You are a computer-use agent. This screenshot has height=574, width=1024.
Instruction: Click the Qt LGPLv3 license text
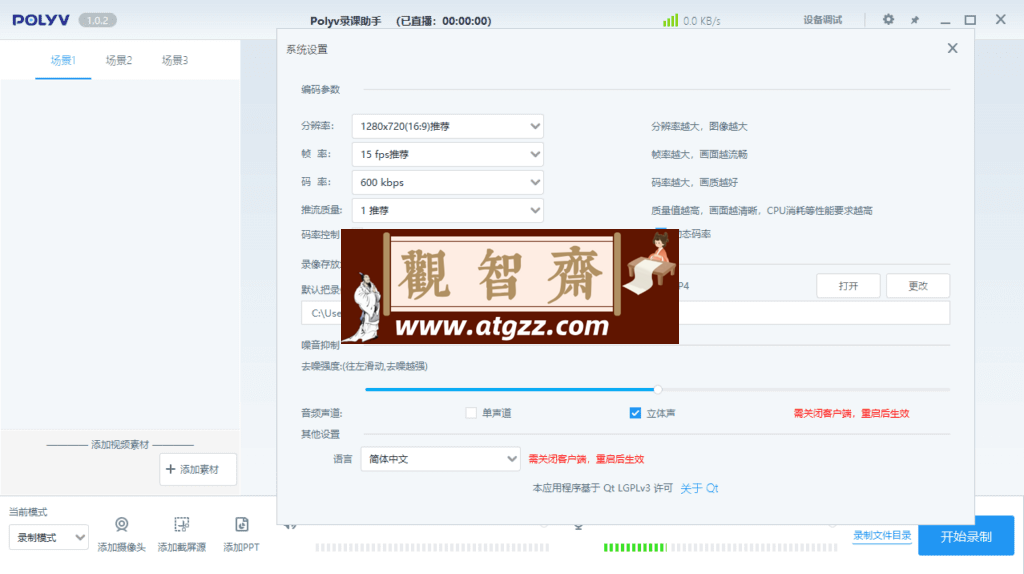(602, 488)
